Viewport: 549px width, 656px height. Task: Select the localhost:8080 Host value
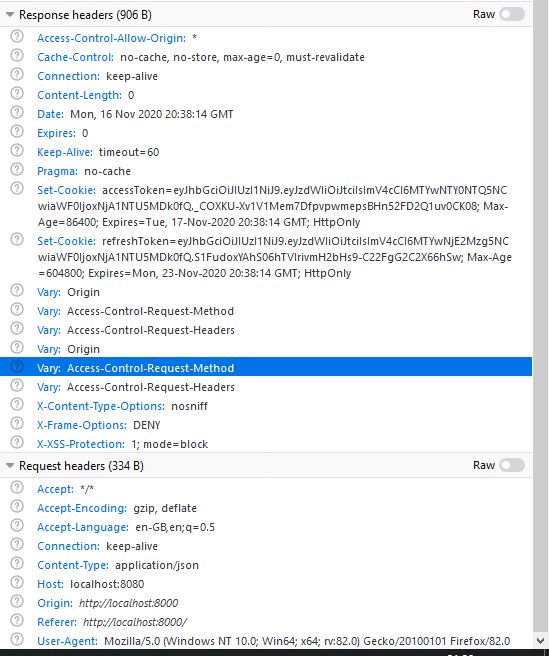(x=107, y=584)
